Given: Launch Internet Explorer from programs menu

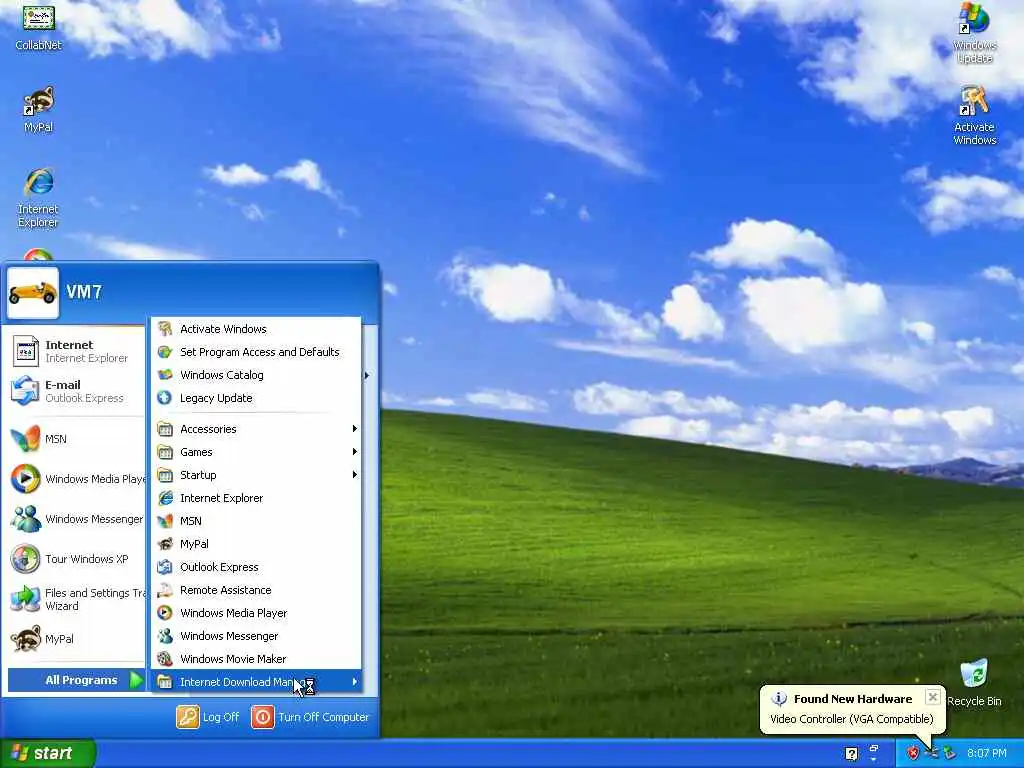Looking at the screenshot, I should point(256,498).
